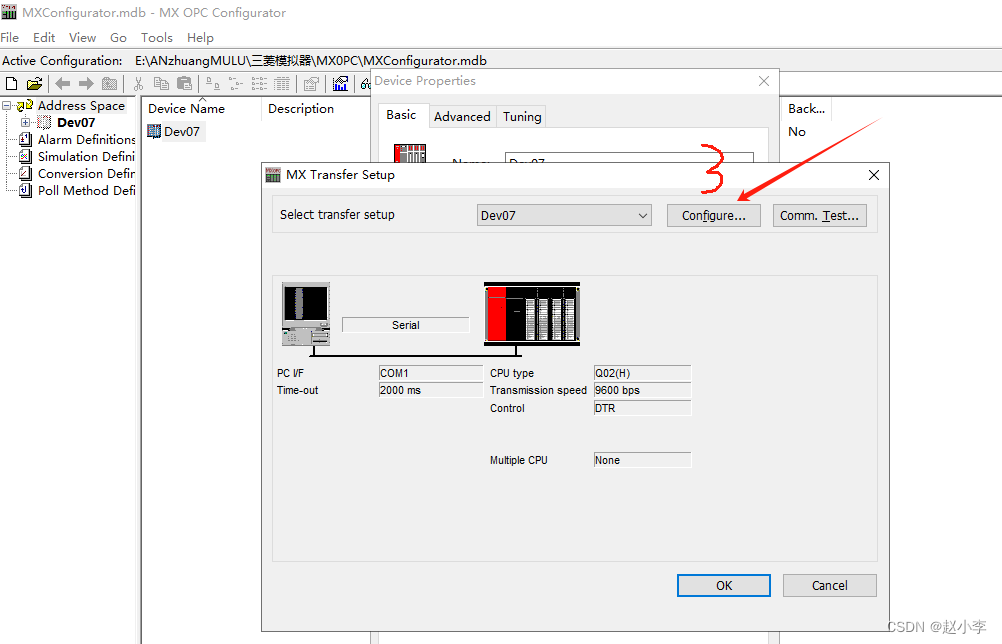Click the Copy toolbar icon
1002x644 pixels.
(161, 84)
